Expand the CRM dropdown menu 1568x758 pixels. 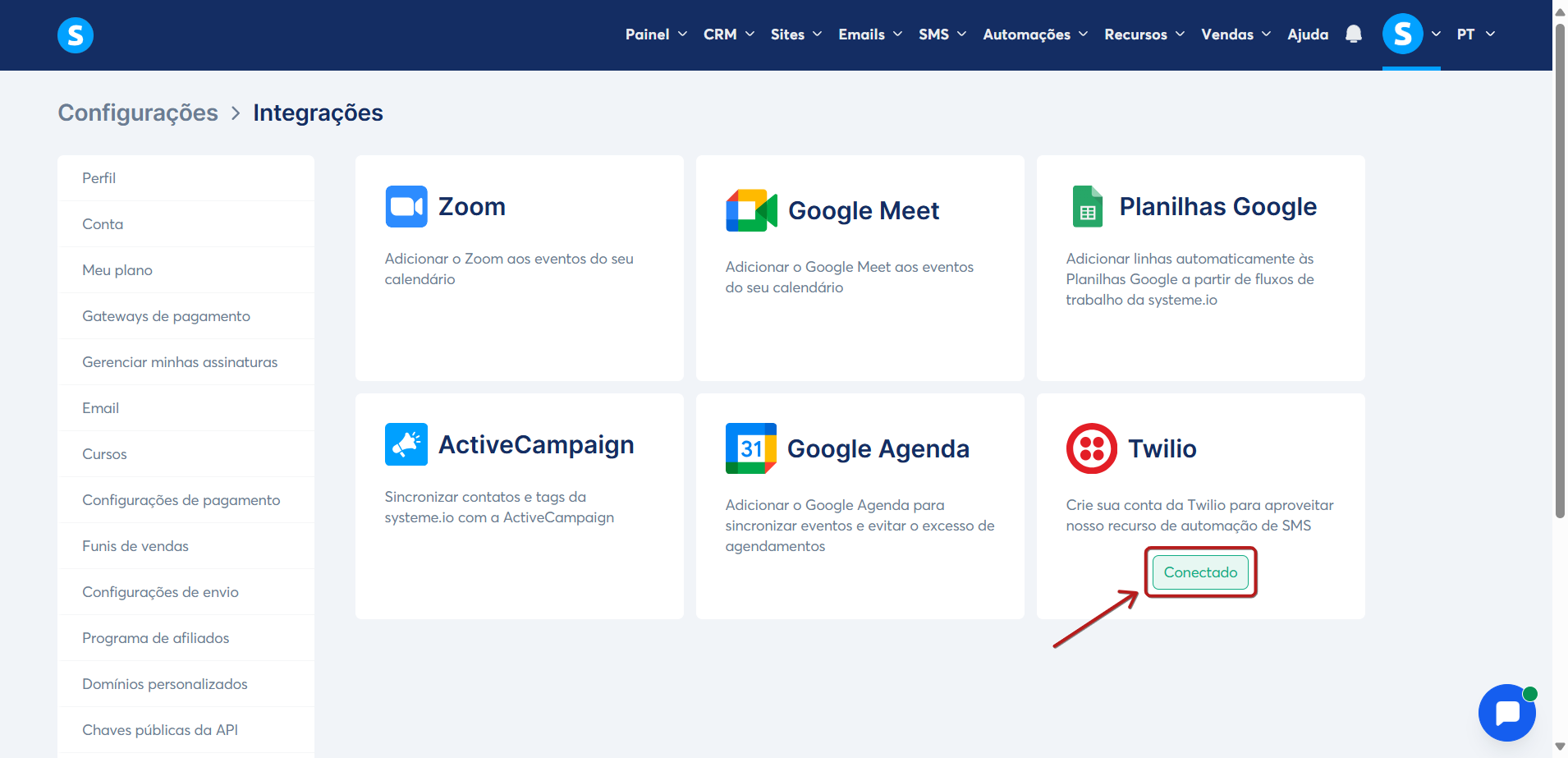click(x=729, y=34)
